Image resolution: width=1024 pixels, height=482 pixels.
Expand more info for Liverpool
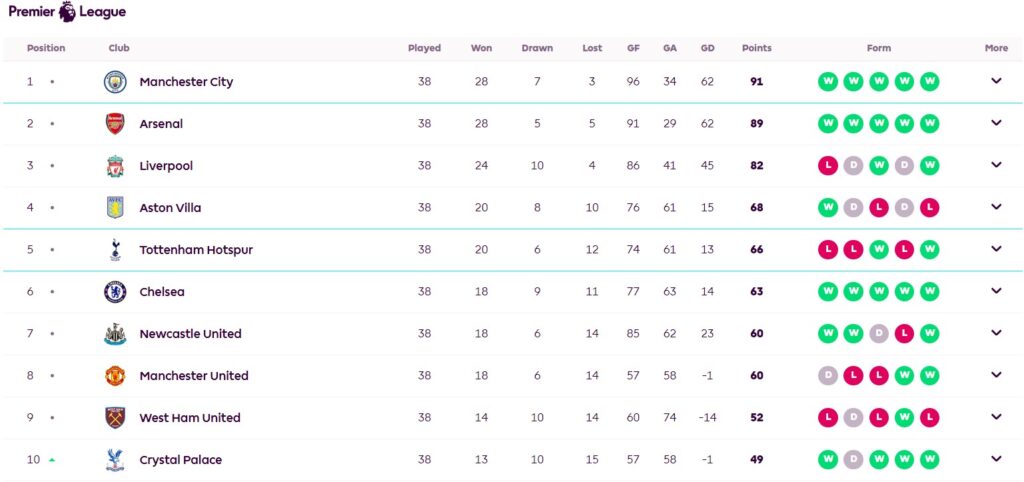tap(996, 166)
